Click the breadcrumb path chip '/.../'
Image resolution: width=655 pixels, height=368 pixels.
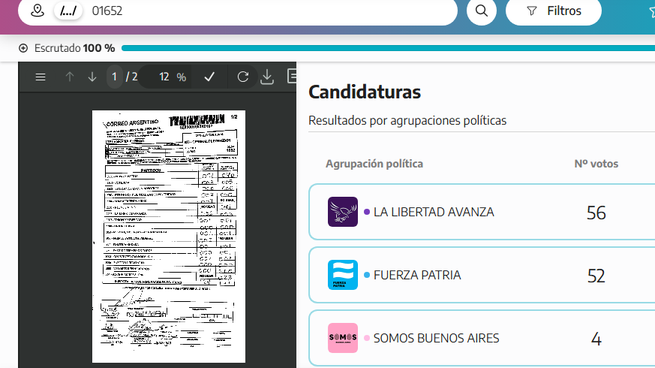coord(68,11)
